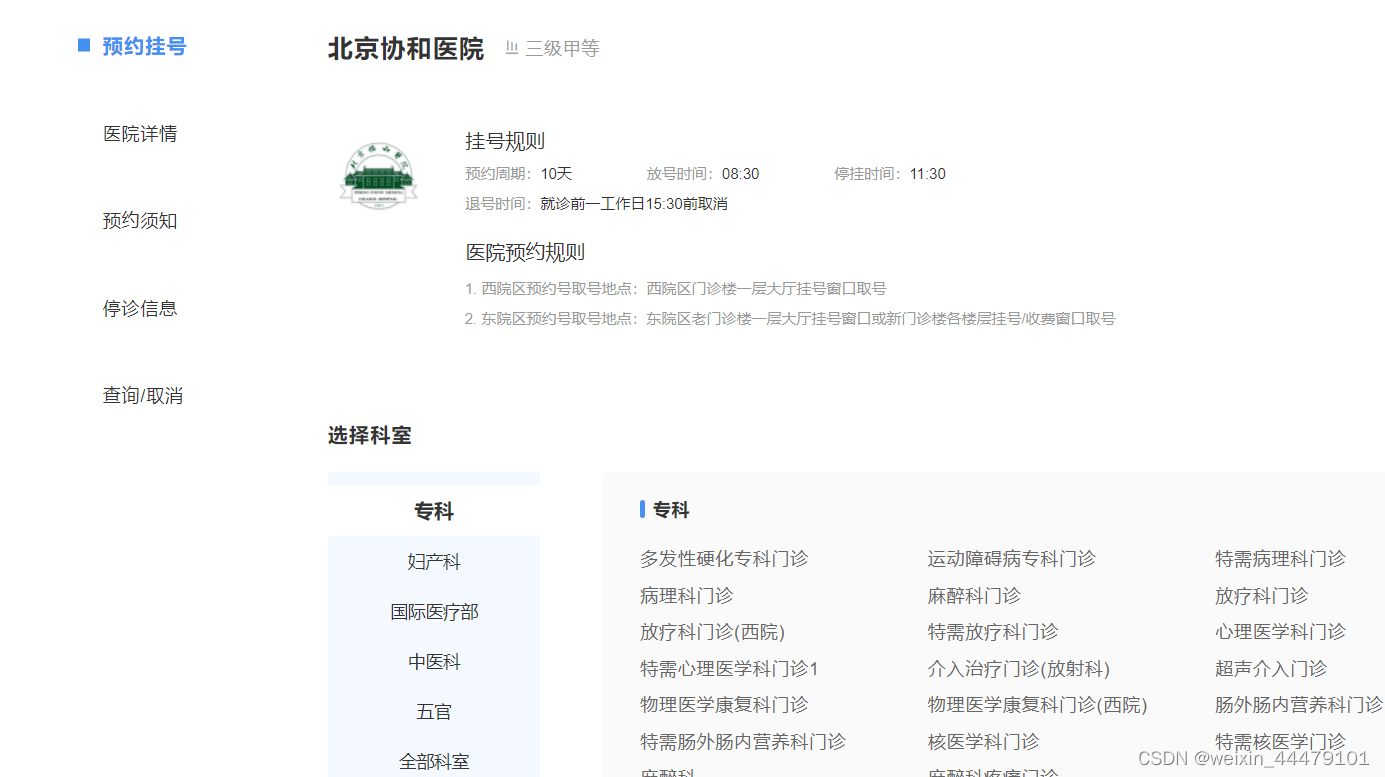Image resolution: width=1385 pixels, height=777 pixels.
Task: Open 医院详情 from the sidebar
Action: tap(140, 133)
